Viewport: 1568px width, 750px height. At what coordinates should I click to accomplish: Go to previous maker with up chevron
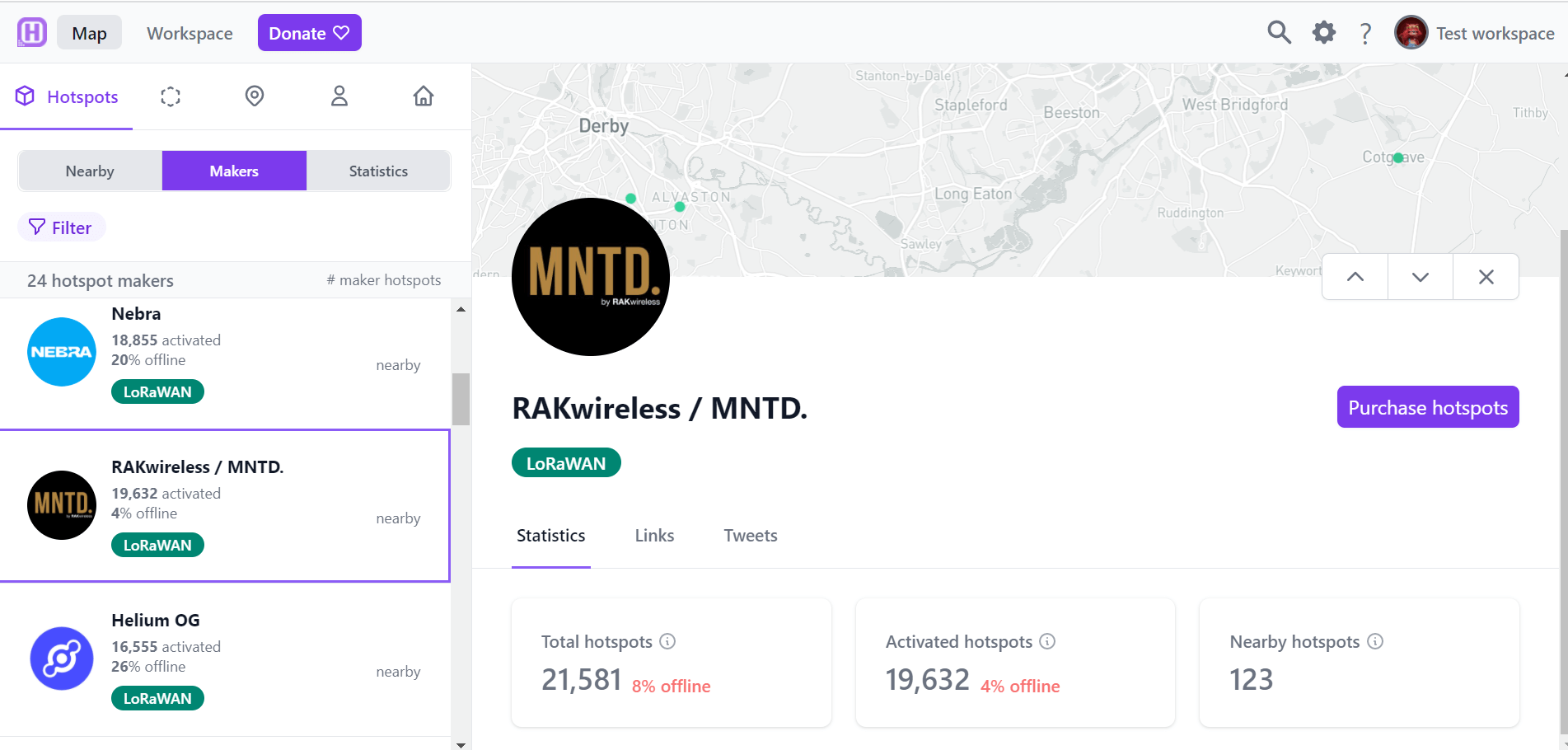1355,277
